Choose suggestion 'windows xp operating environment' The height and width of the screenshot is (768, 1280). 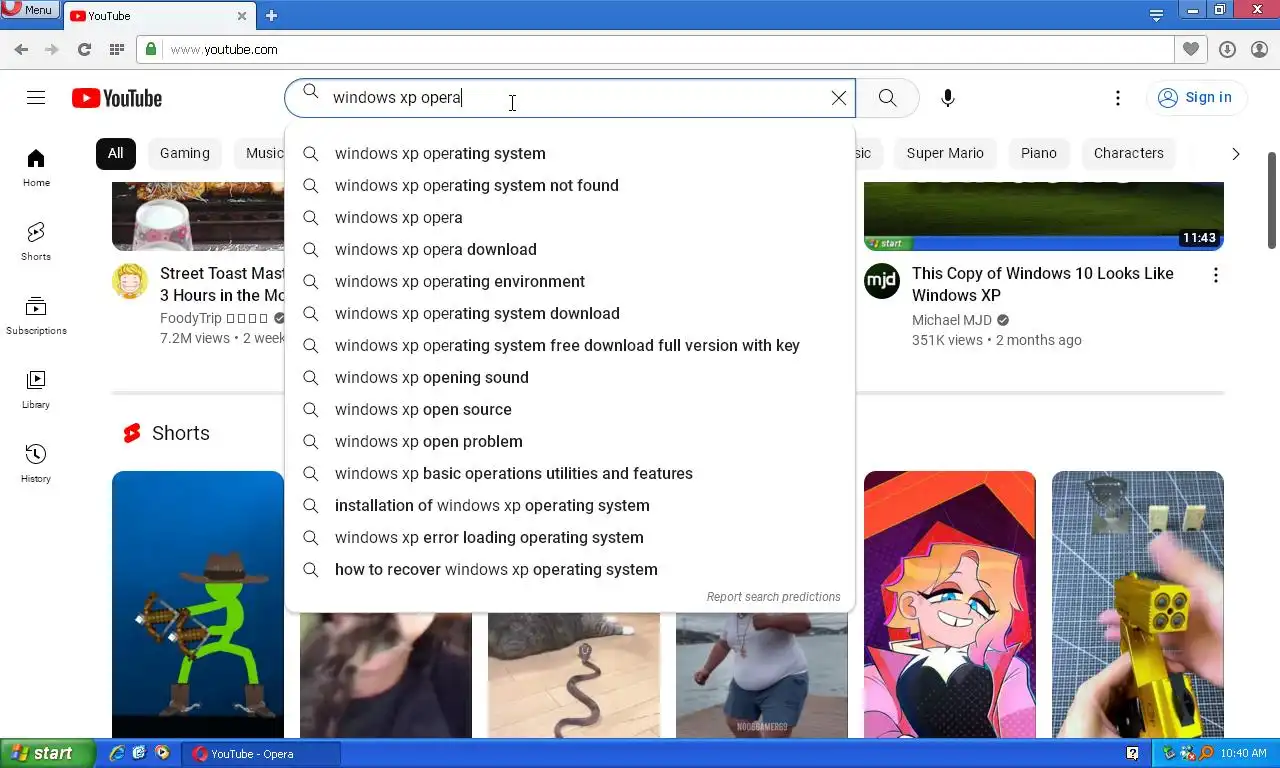[x=570, y=281]
